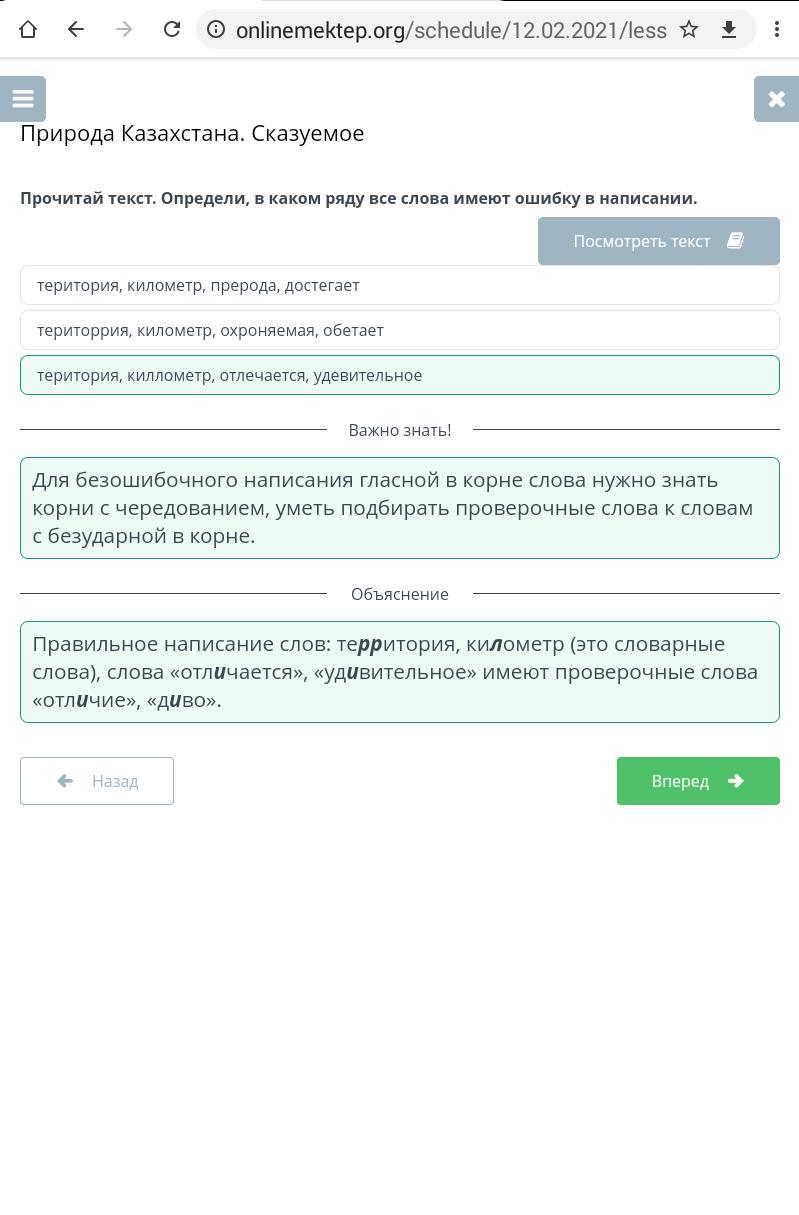799x1215 pixels.
Task: Open site info icon in address bar
Action: pyautogui.click(x=216, y=29)
